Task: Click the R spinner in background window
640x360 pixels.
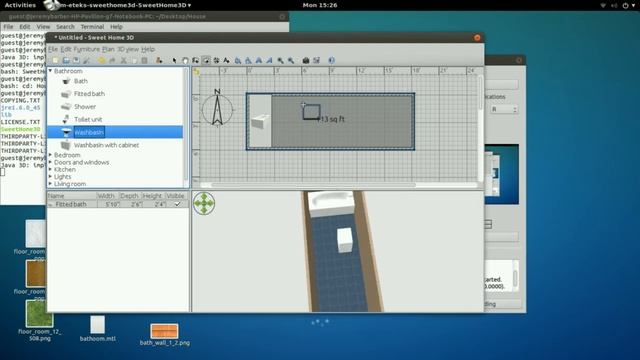Action: (504, 109)
